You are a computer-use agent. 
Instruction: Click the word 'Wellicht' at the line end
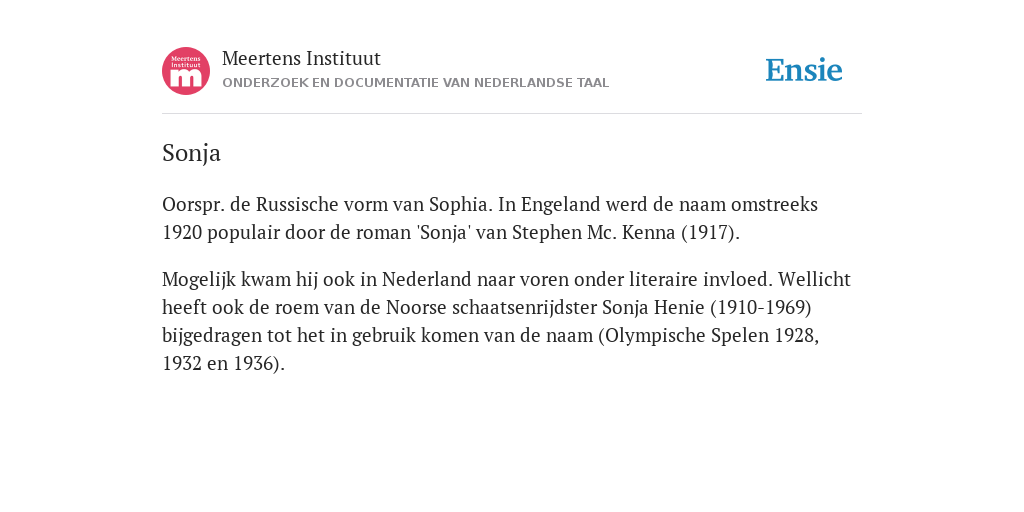(x=814, y=280)
